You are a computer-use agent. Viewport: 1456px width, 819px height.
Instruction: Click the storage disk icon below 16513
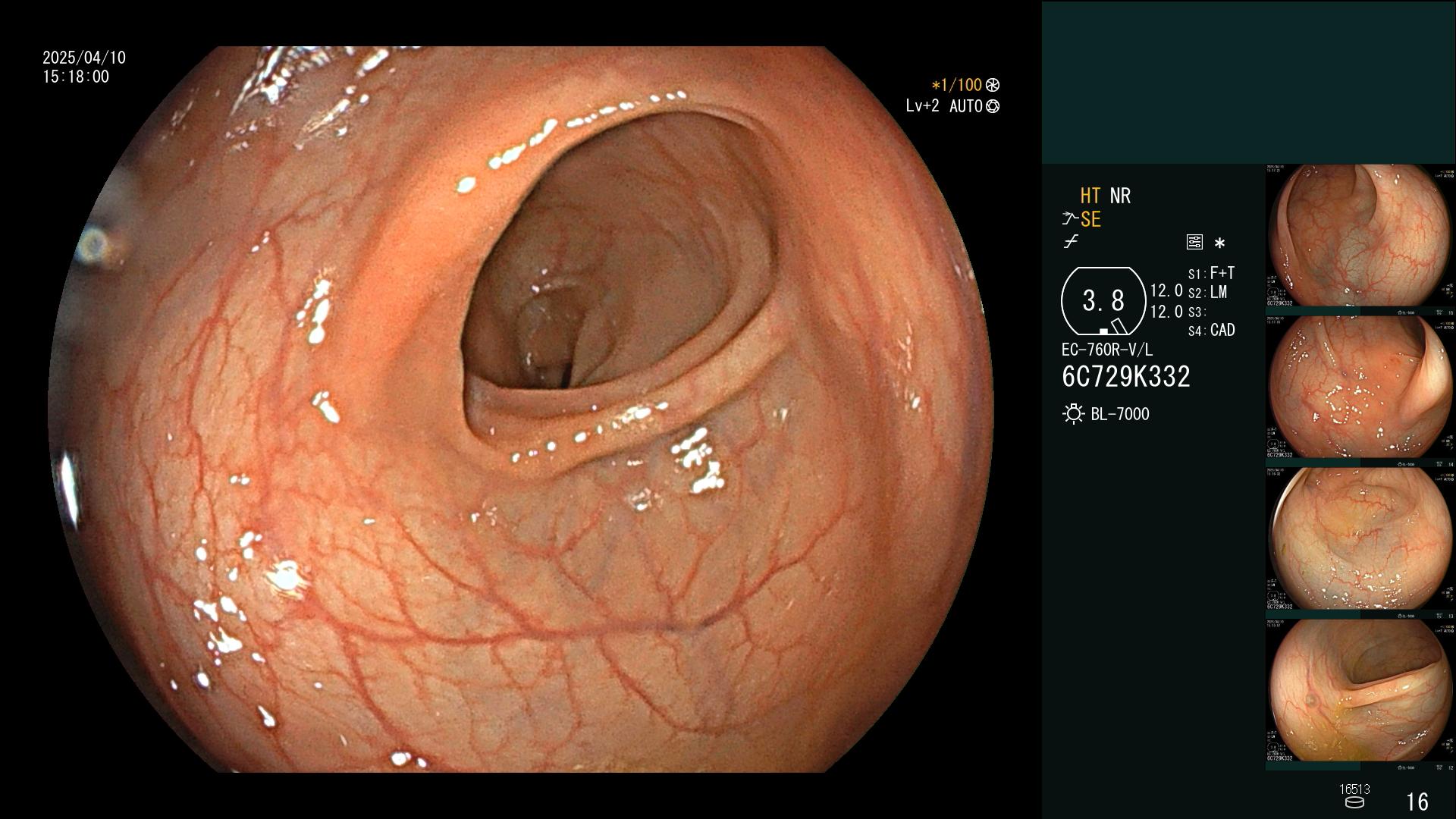coord(1354,802)
